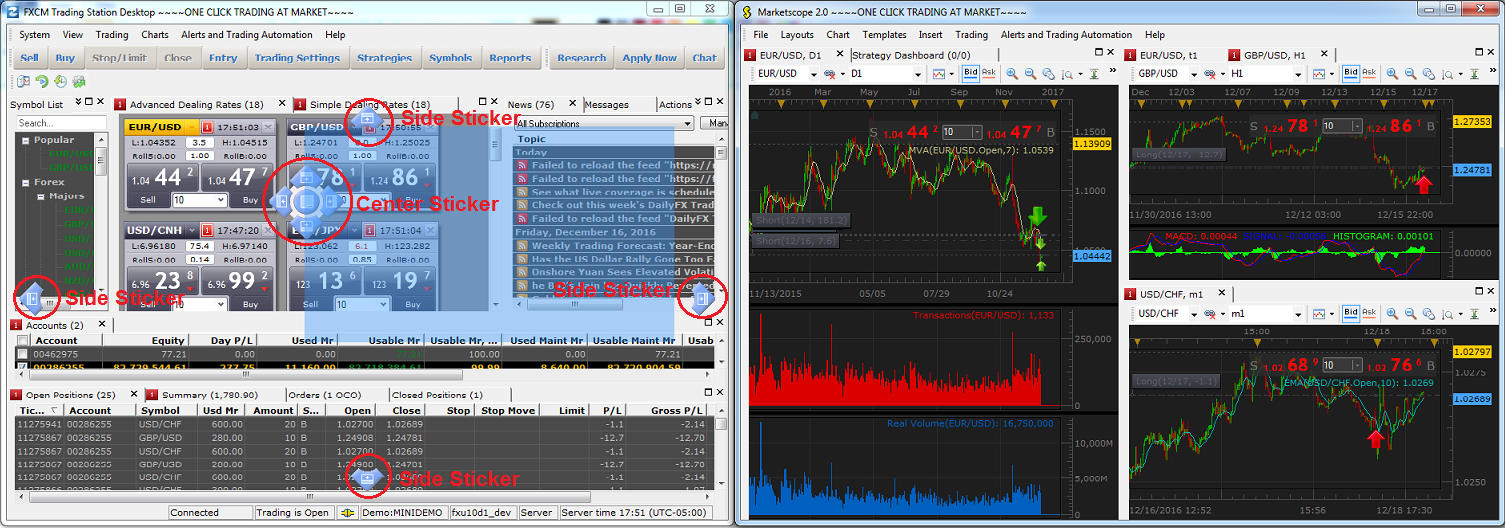Viewport: 1505px width, 528px height.
Task: Open yellow dropdown arrow on EUR/USD rate tile
Action: [191, 127]
